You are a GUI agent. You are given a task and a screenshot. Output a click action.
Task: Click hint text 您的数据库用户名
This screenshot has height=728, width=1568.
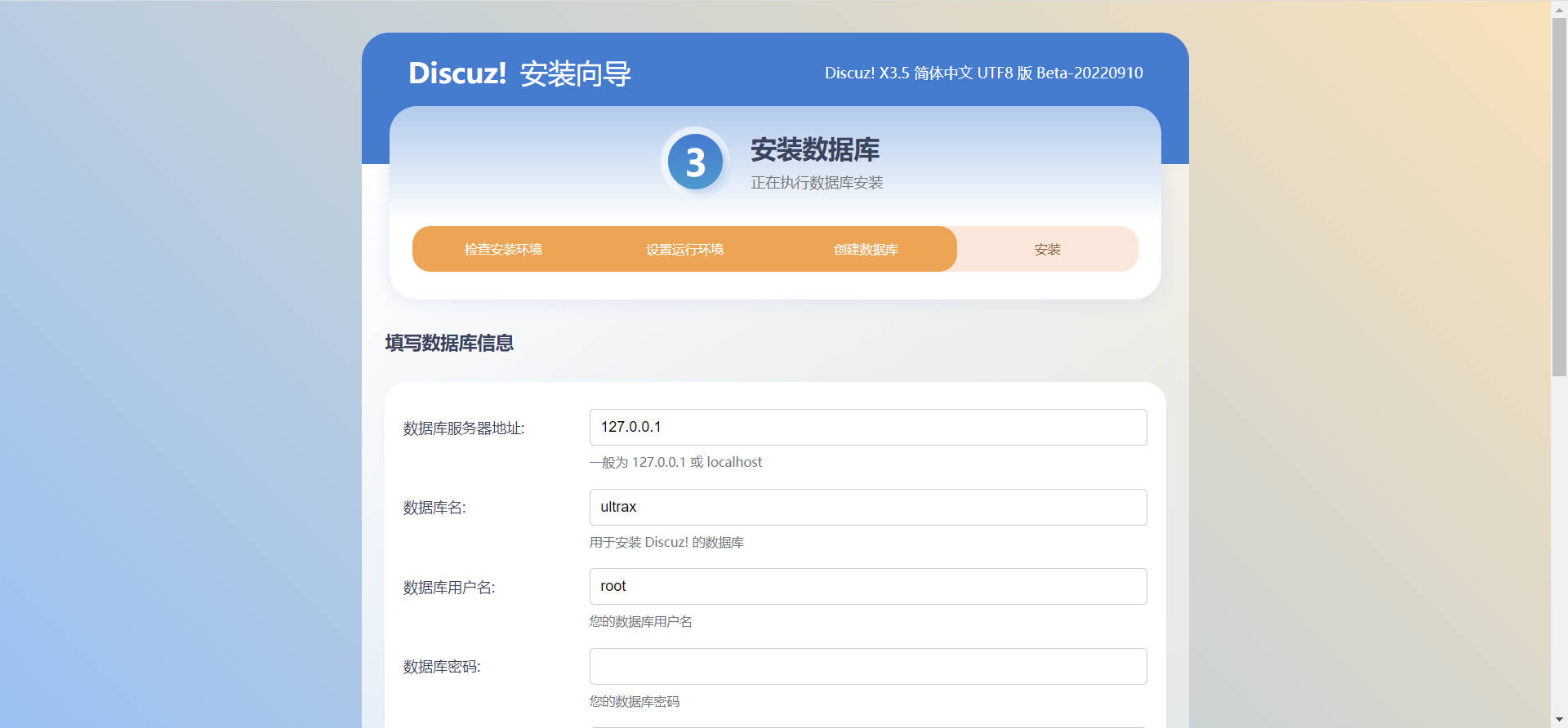point(641,621)
